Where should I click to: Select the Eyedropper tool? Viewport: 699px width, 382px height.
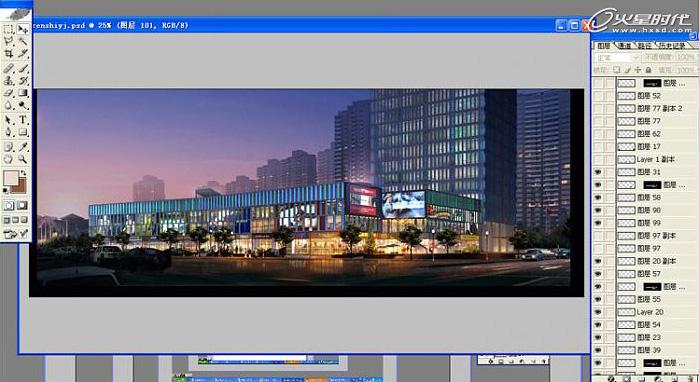click(x=23, y=146)
